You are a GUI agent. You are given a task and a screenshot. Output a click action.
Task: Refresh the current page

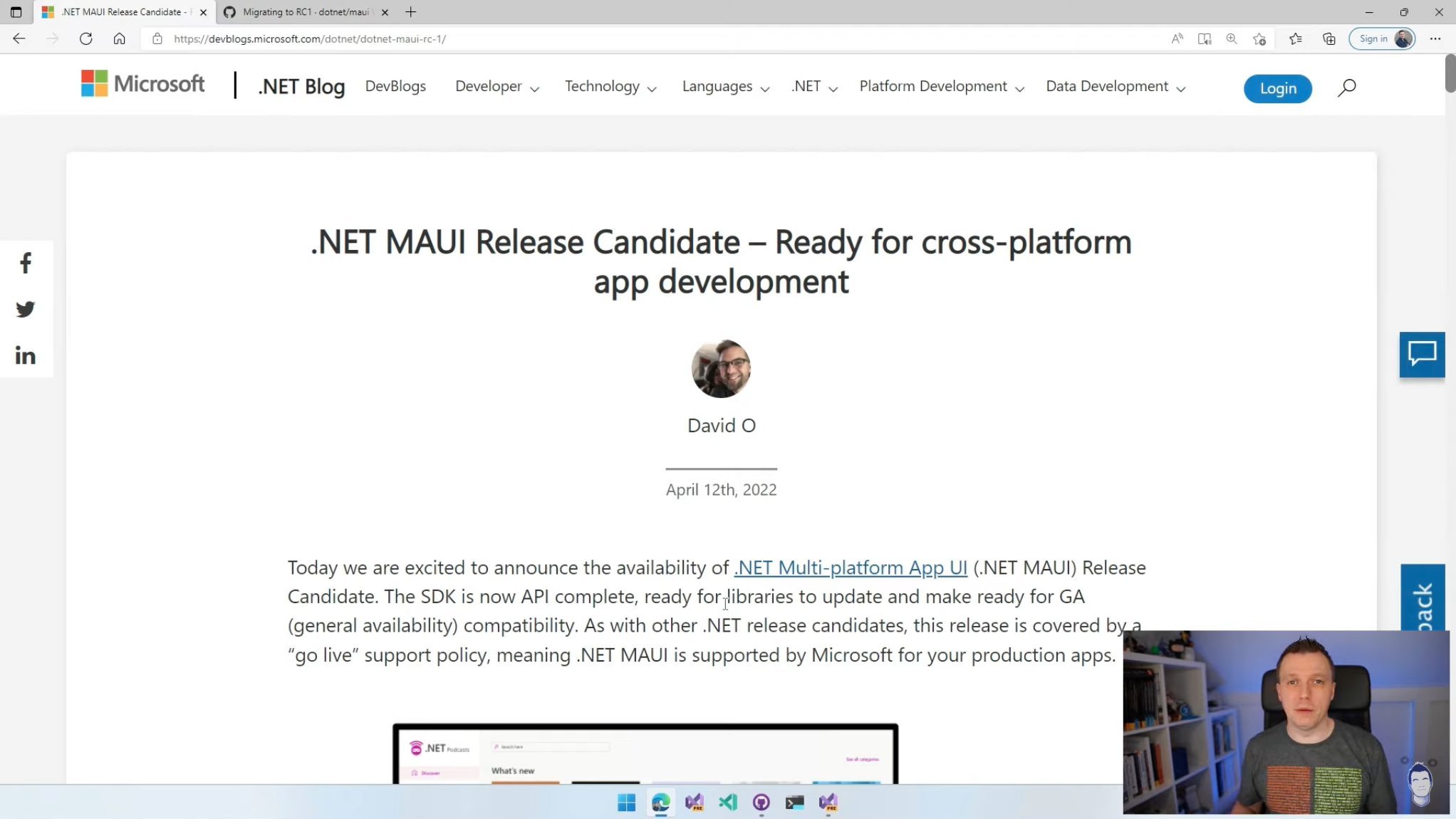click(x=86, y=38)
